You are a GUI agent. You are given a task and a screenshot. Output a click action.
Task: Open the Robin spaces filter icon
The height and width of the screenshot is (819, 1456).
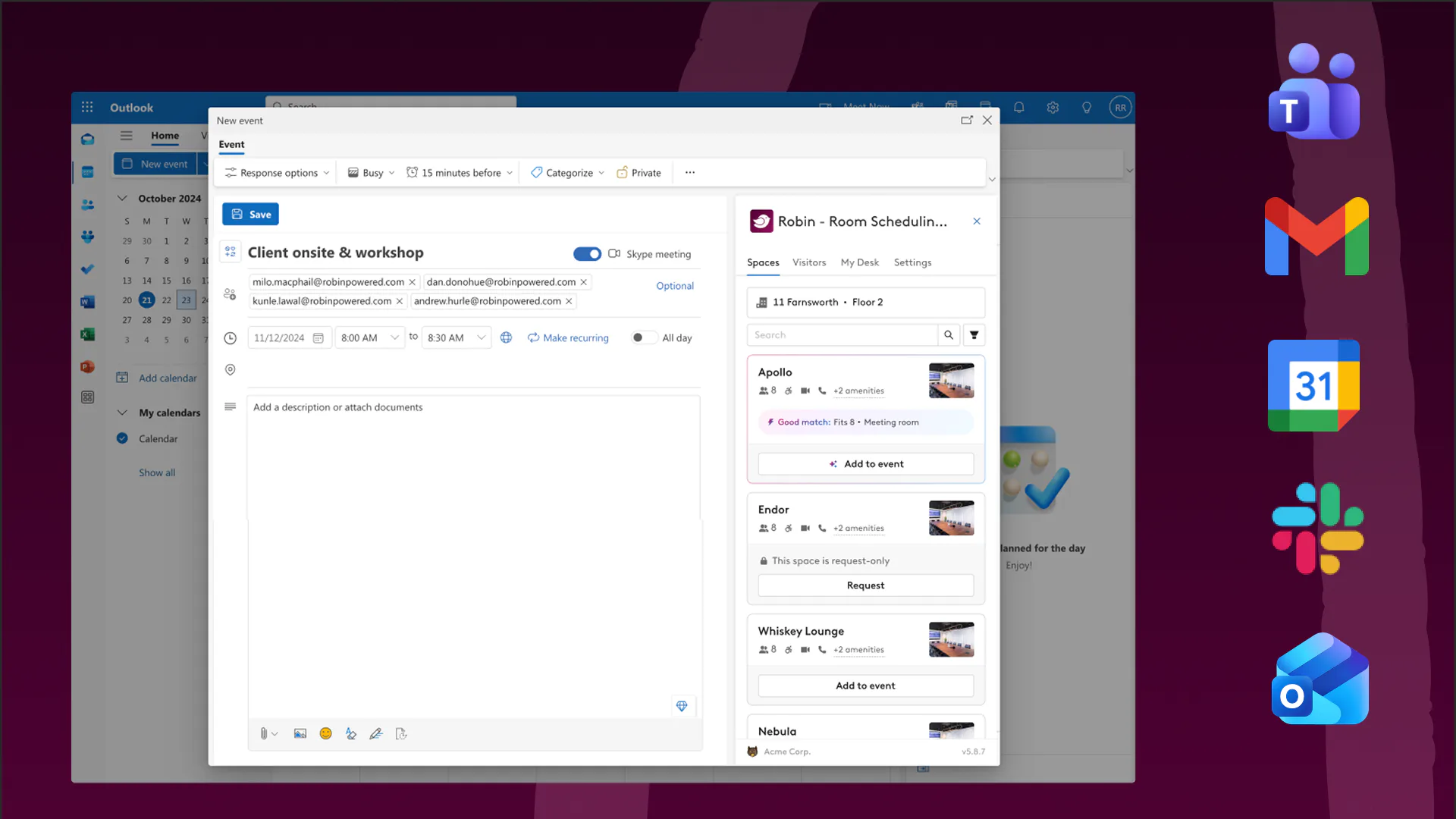tap(974, 334)
